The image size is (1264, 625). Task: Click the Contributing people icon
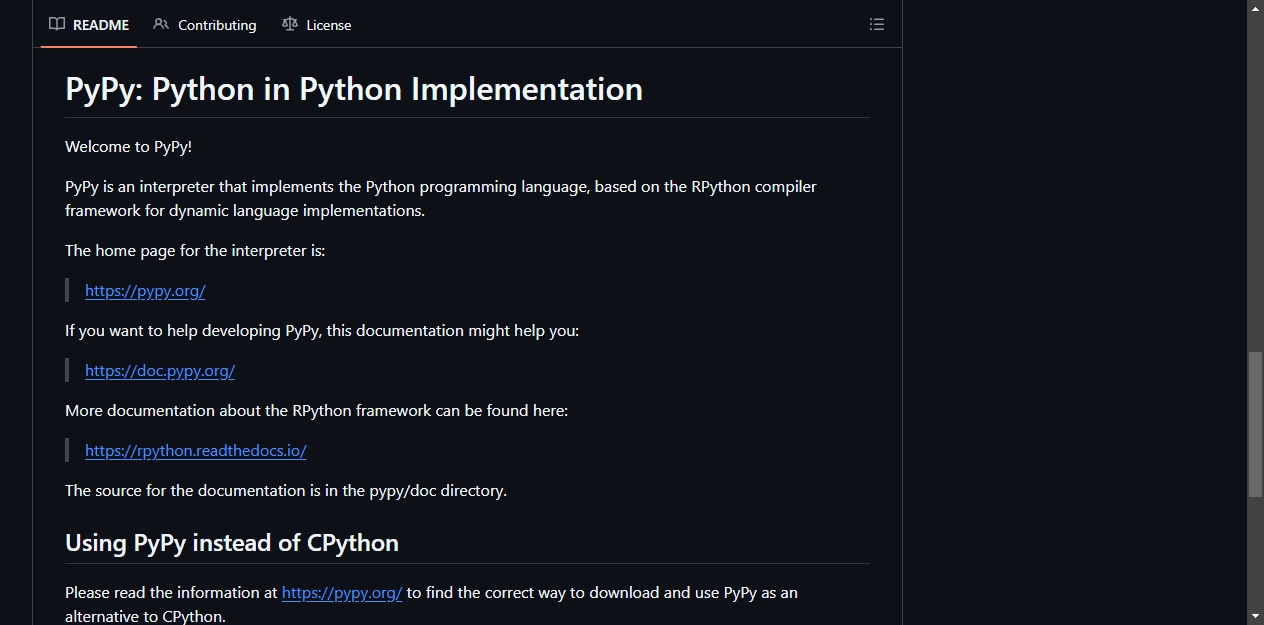click(x=161, y=24)
